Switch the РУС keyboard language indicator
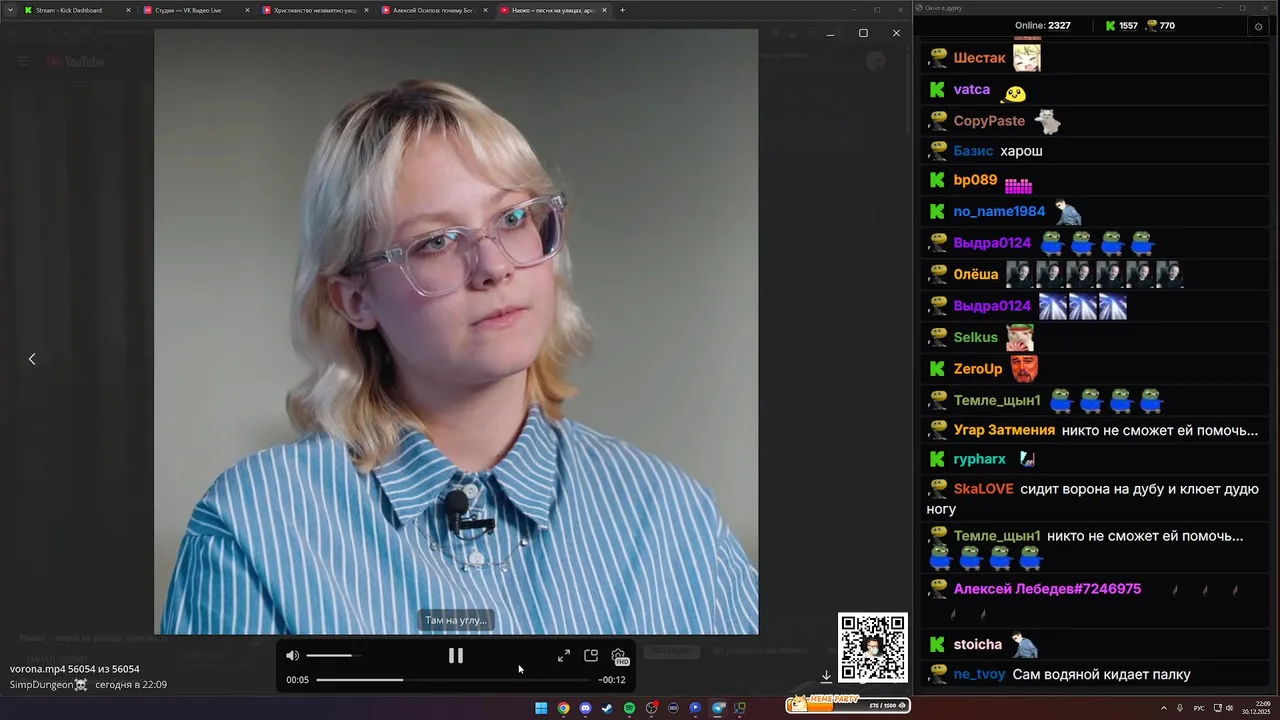Screen dimensions: 1280x720 [1199, 708]
